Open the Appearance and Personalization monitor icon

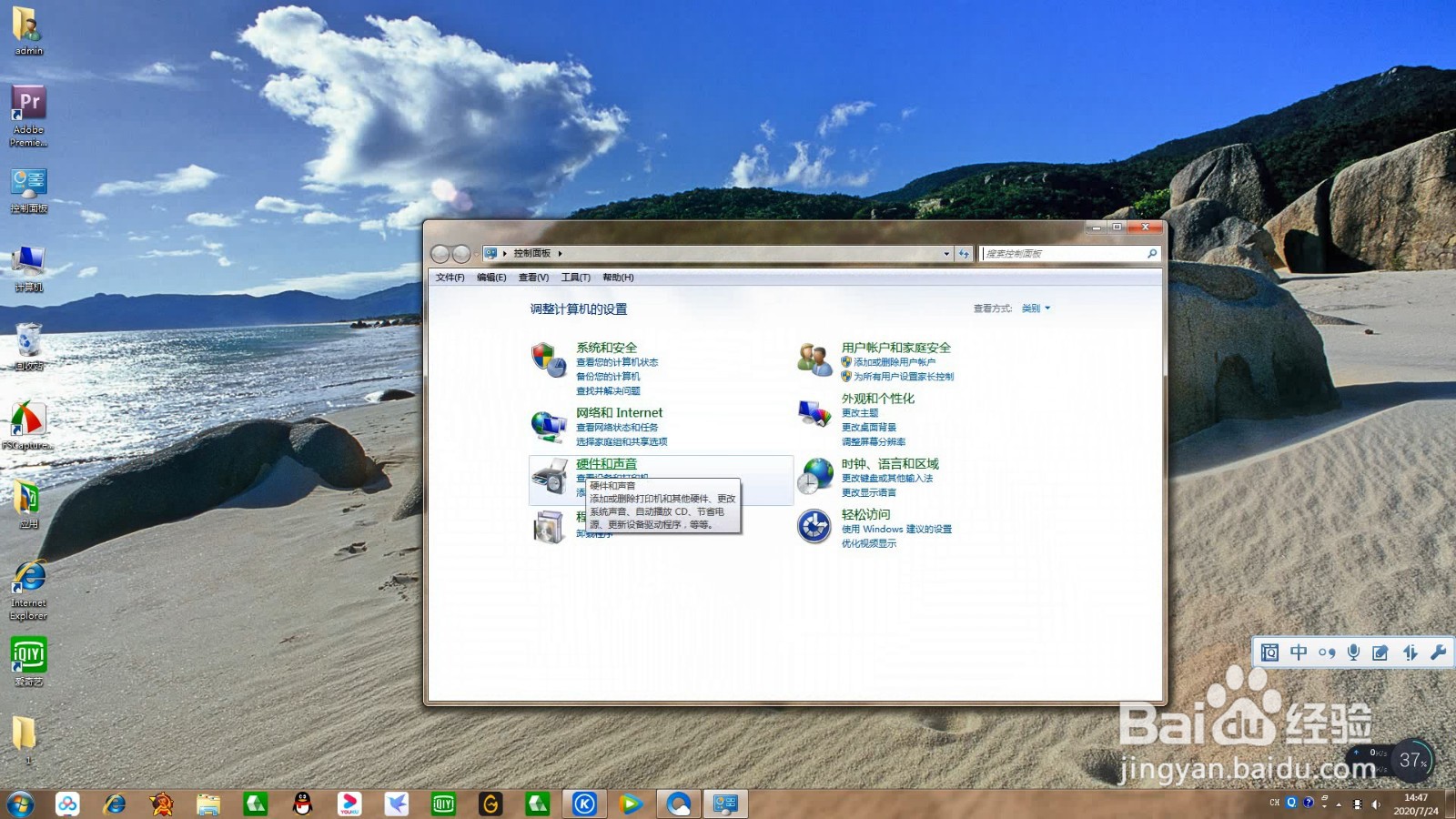(814, 412)
